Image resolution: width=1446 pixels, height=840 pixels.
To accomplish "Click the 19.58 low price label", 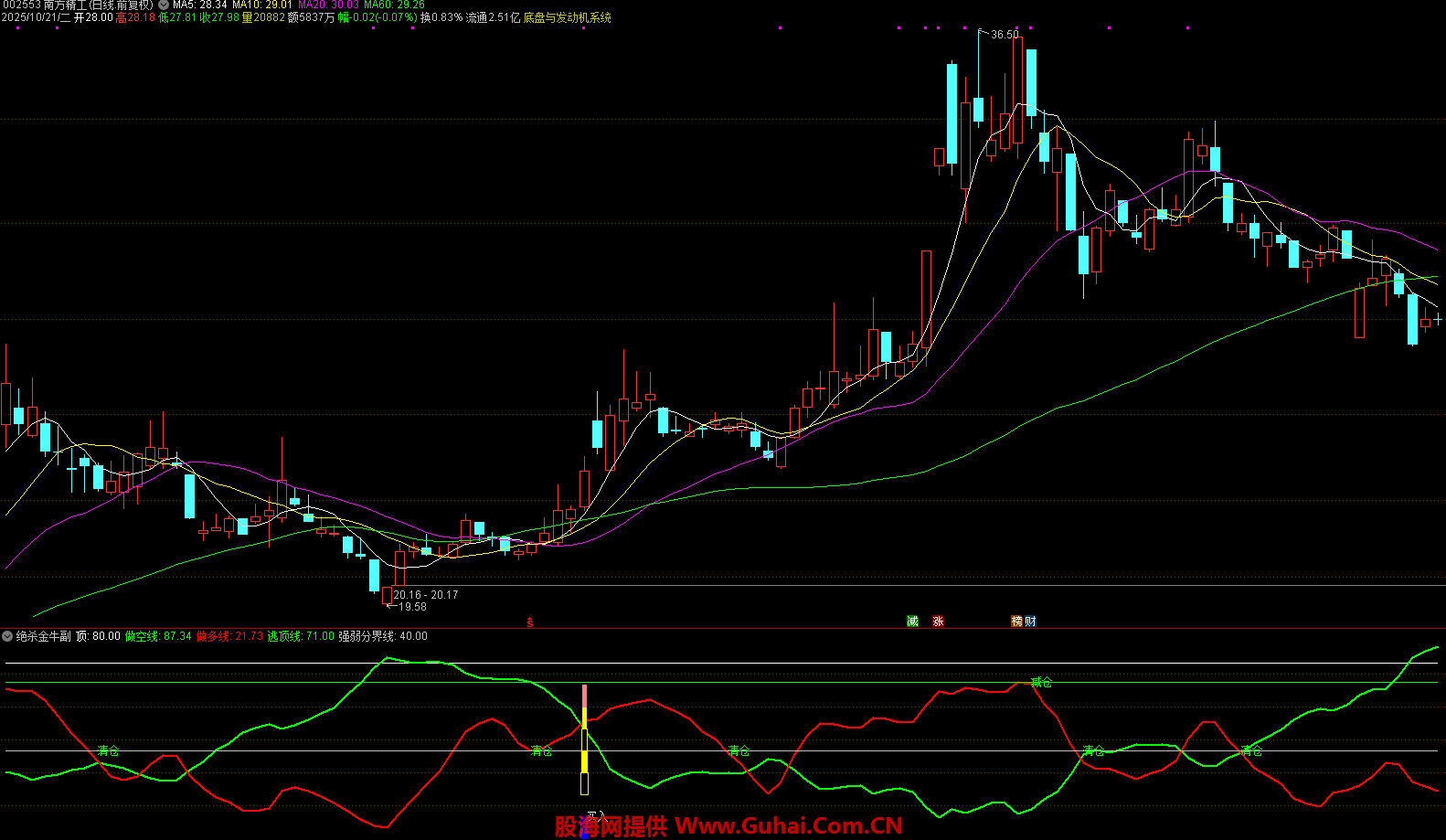I will coord(411,607).
